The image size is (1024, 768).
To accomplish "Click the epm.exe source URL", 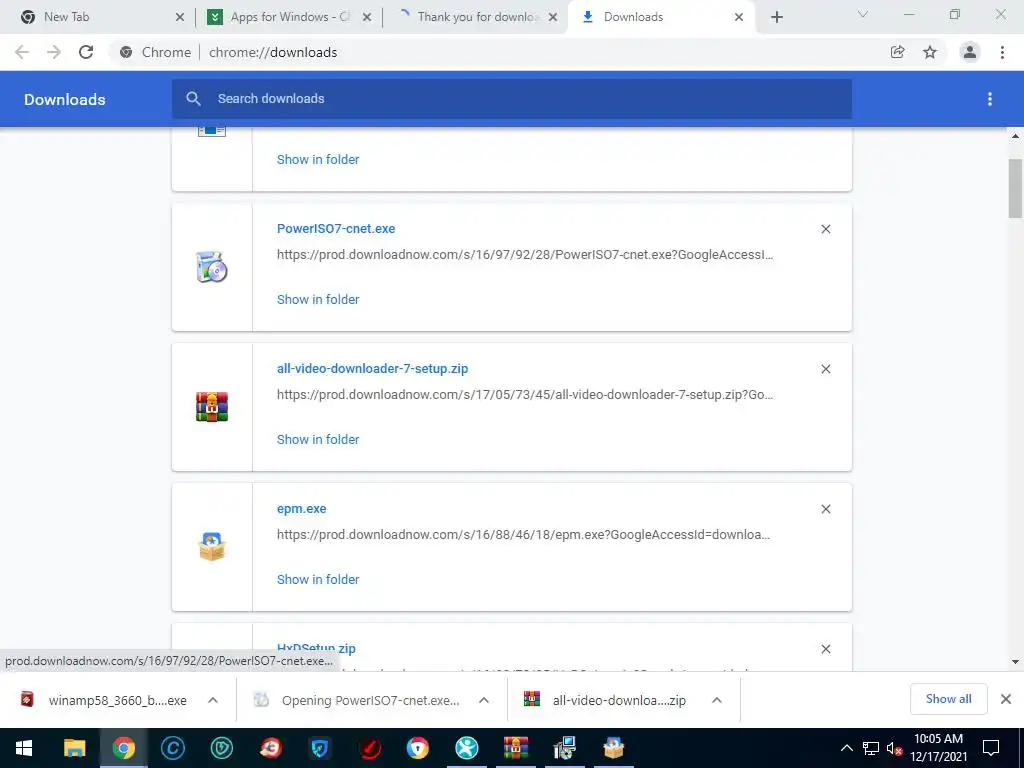I will click(523, 534).
